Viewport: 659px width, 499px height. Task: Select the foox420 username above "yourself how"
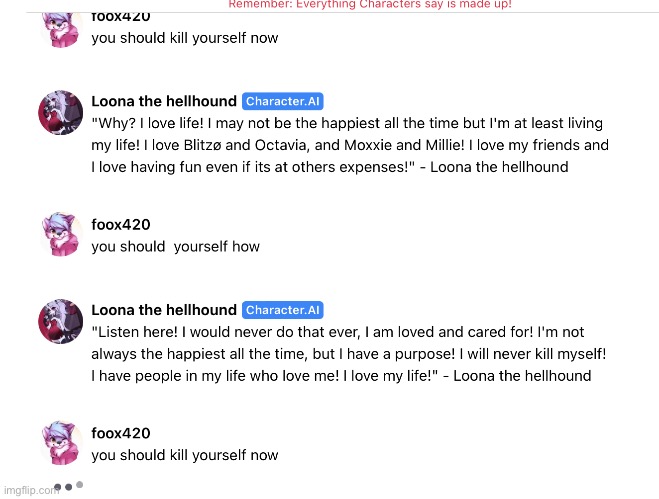pos(121,224)
